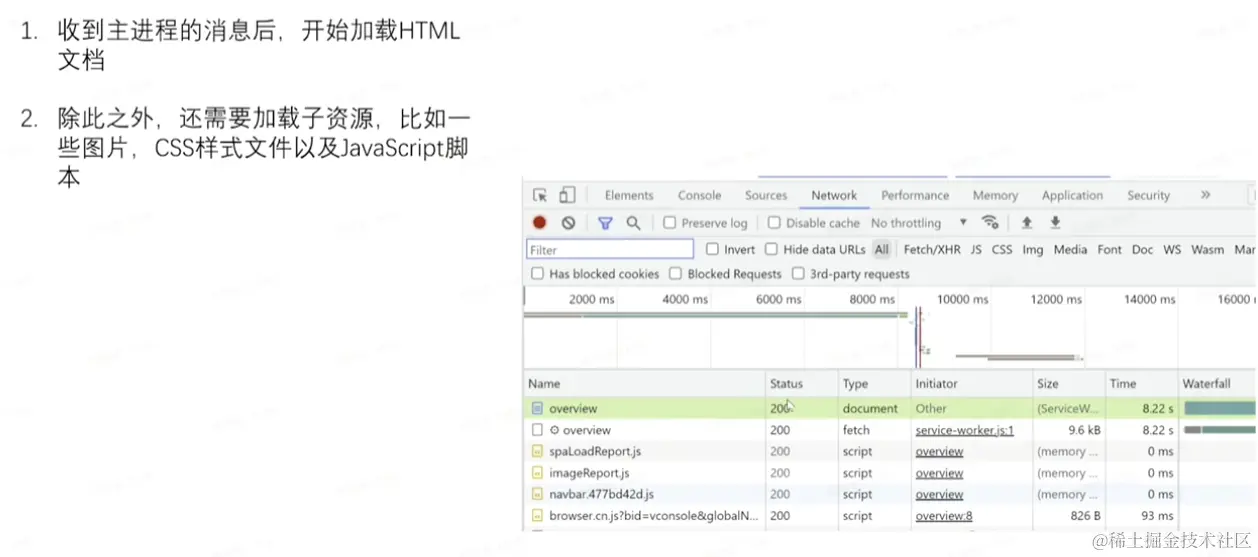
Task: Open the Performance tab
Action: point(915,195)
